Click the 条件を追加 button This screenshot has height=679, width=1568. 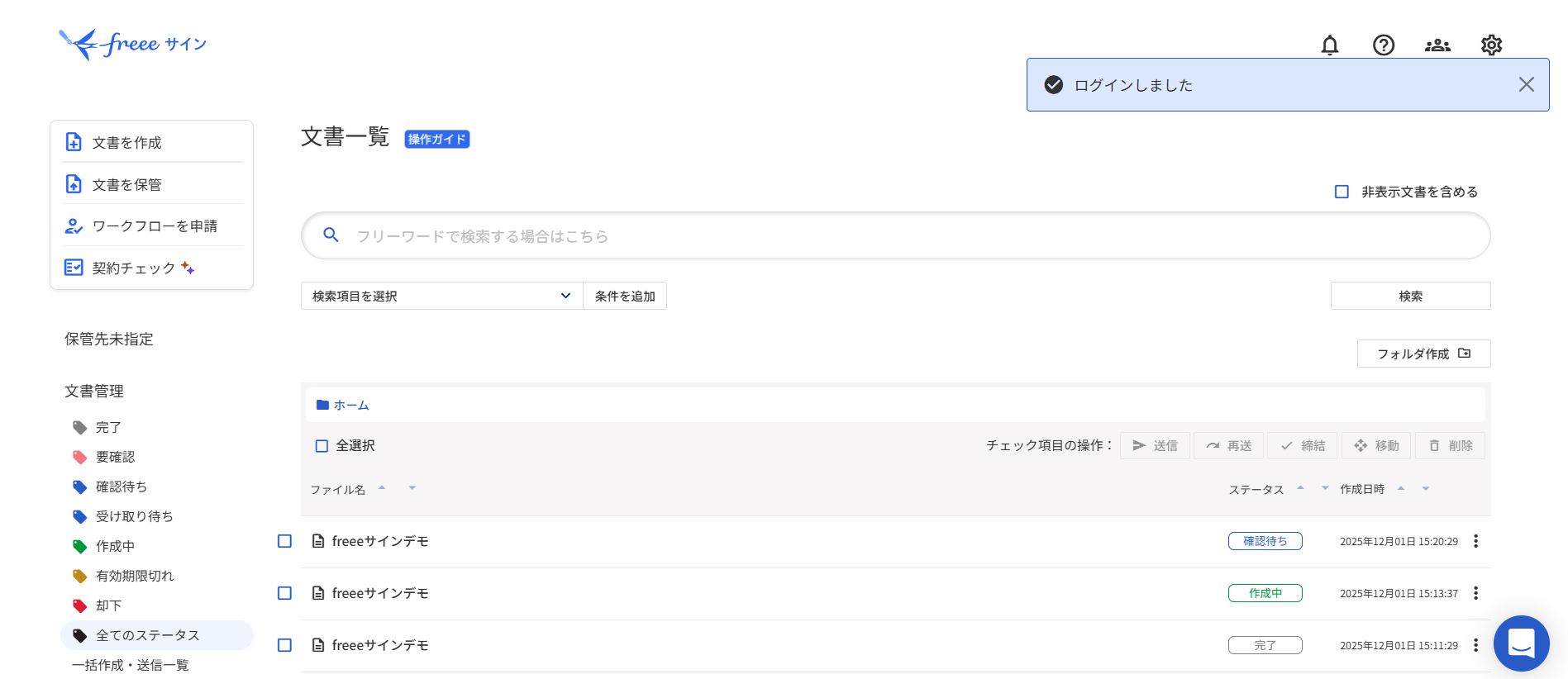coord(625,296)
